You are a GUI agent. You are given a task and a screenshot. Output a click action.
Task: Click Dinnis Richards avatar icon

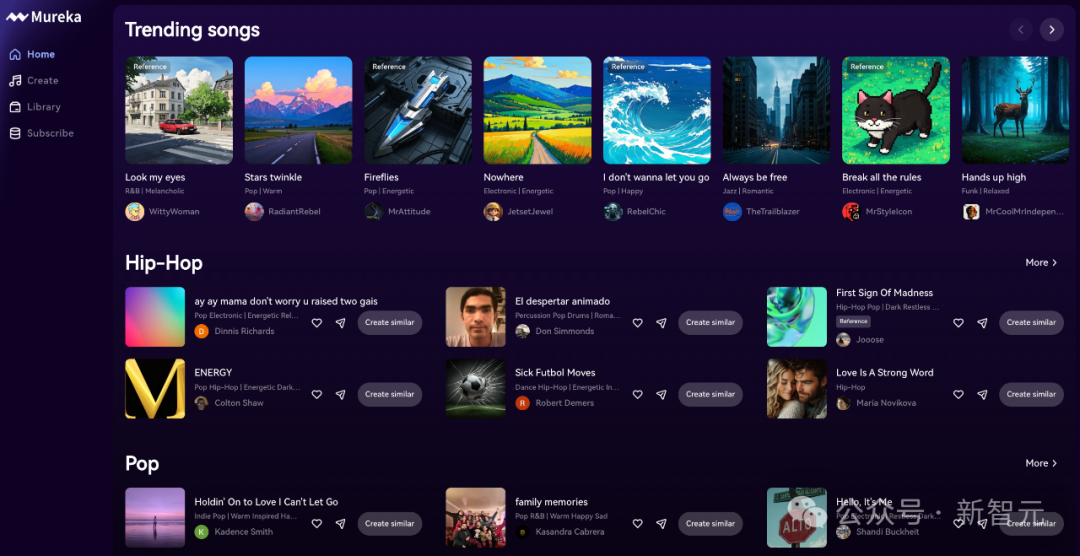pyautogui.click(x=202, y=331)
